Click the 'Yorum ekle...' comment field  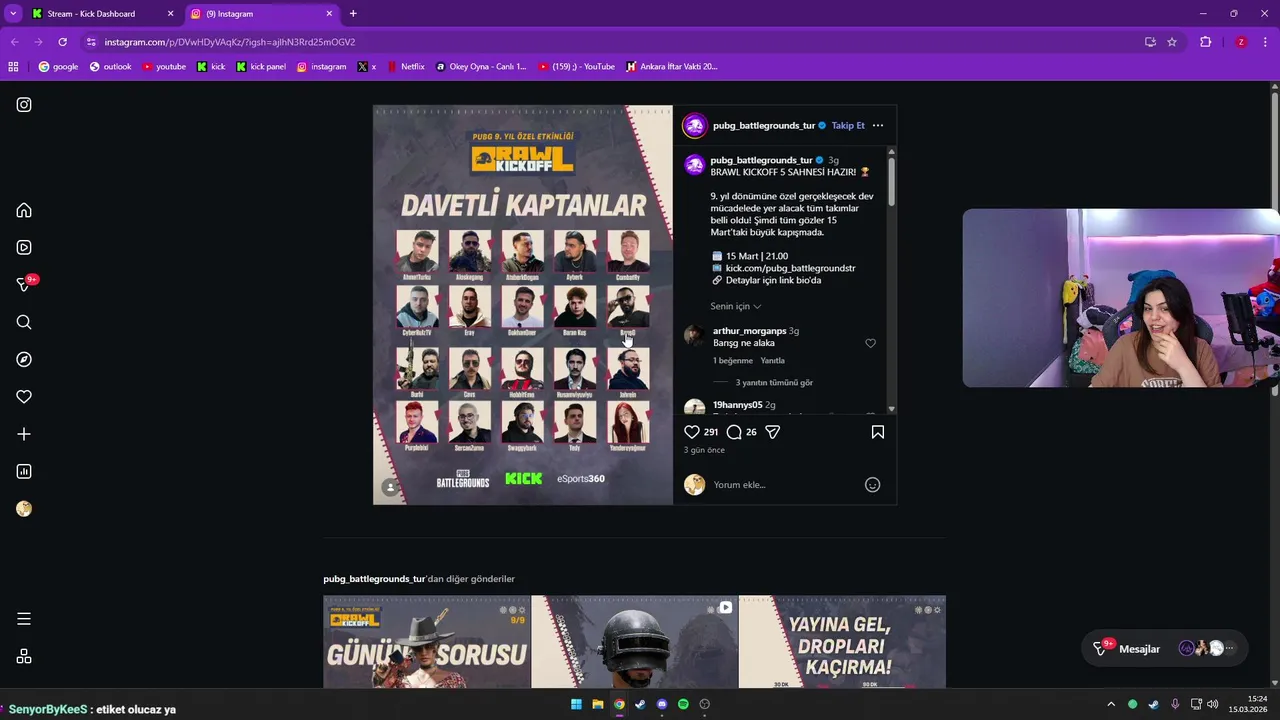(x=785, y=485)
